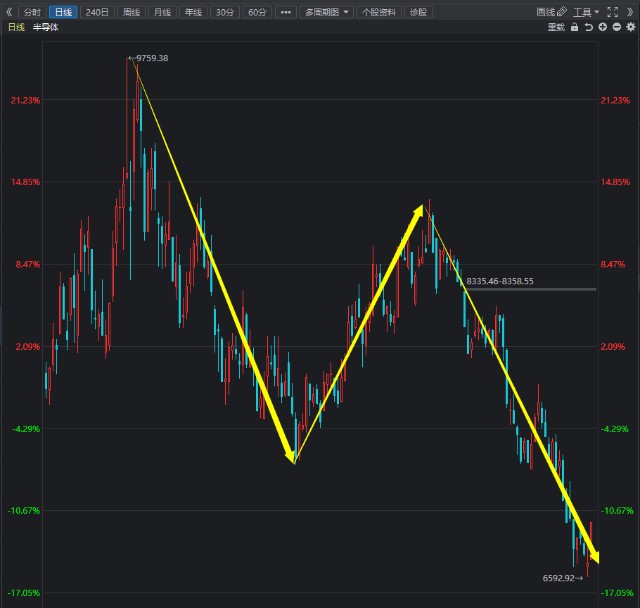
Task: Click the chart lock icon
Action: pos(574,27)
